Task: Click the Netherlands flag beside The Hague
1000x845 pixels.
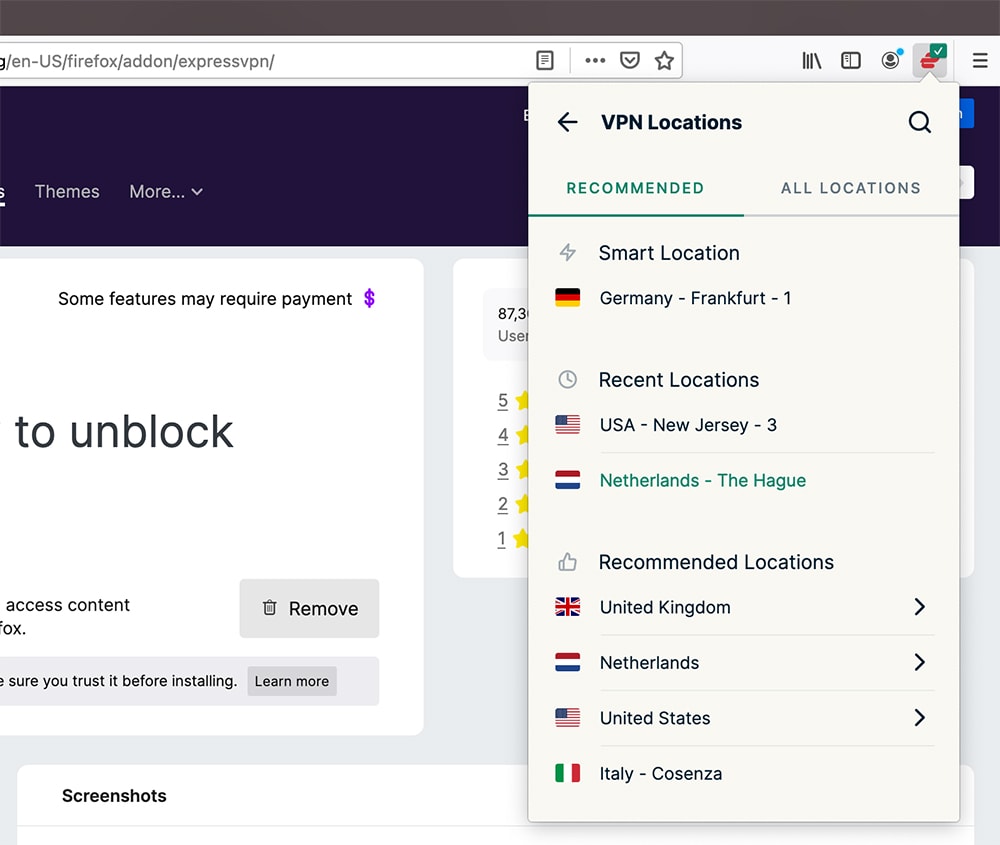Action: pyautogui.click(x=568, y=480)
